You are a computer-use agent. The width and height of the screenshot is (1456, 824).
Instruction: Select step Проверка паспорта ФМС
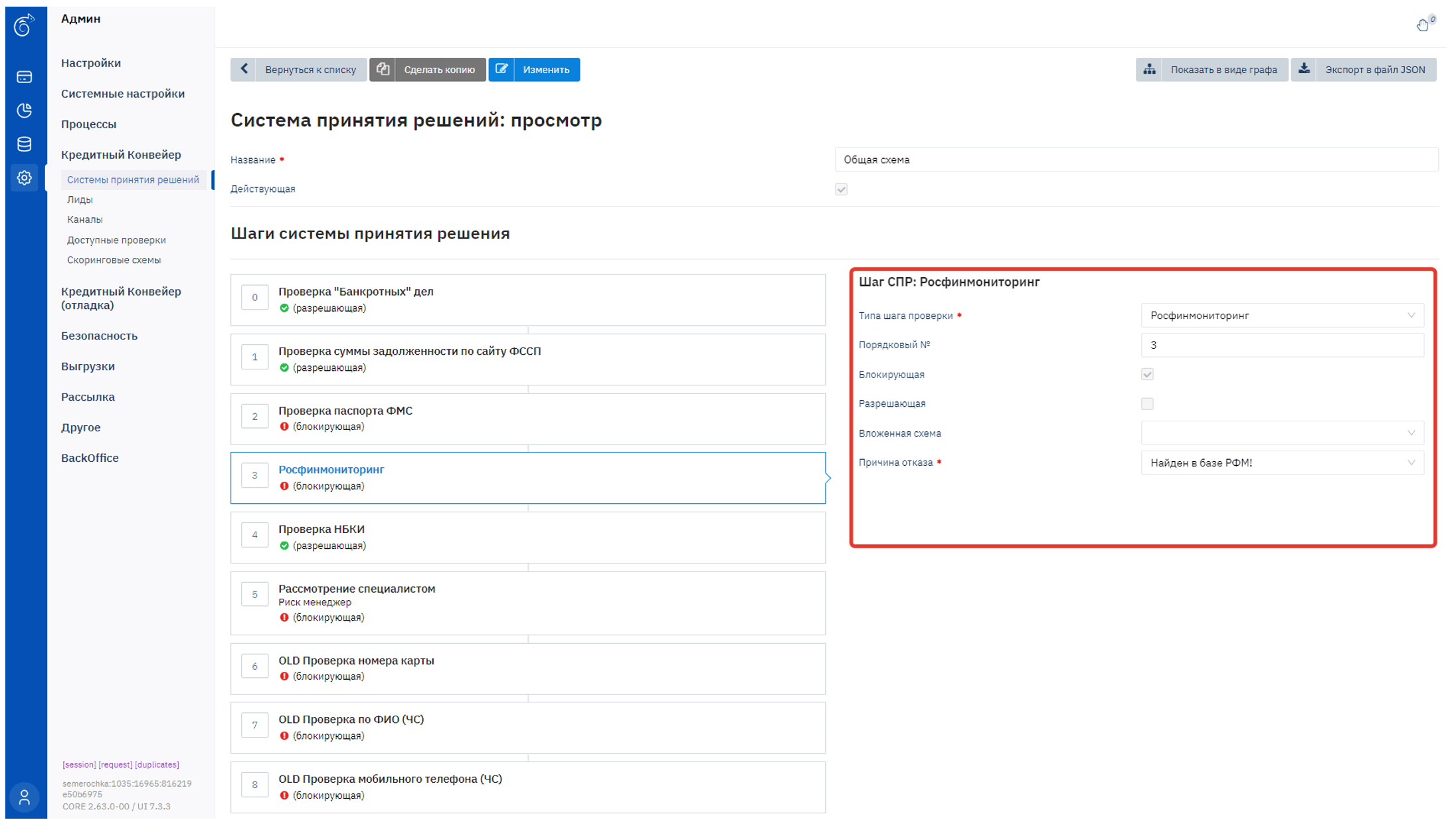pos(528,419)
